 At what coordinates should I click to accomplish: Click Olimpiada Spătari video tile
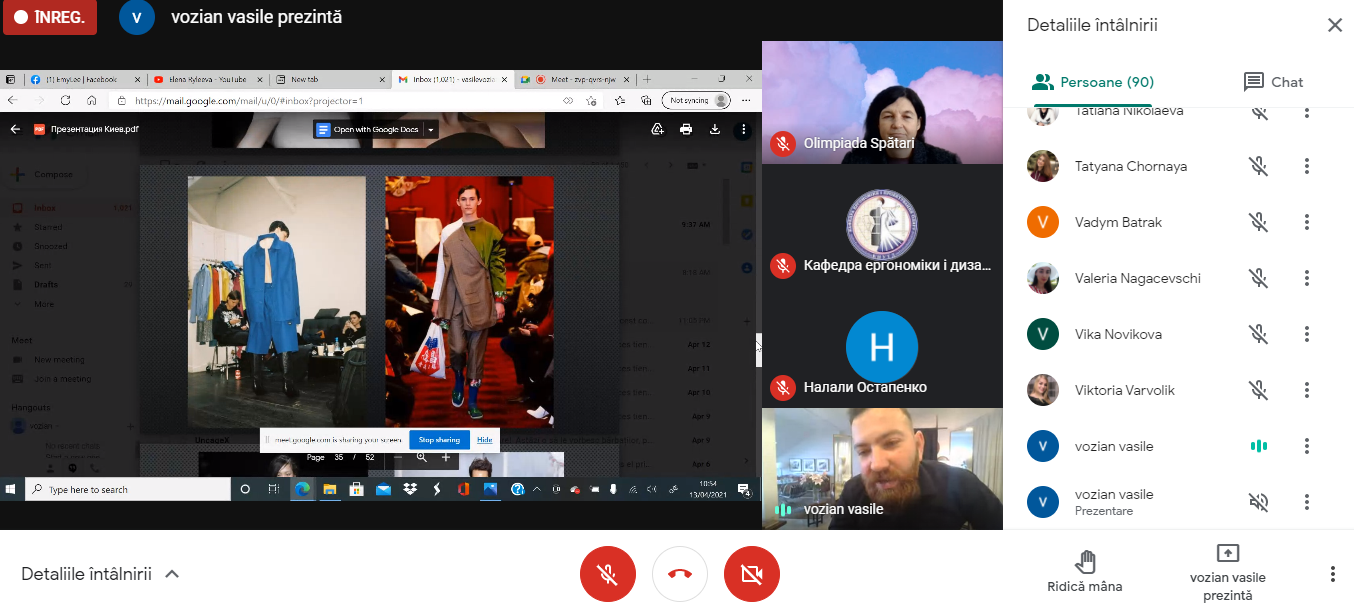coord(882,102)
